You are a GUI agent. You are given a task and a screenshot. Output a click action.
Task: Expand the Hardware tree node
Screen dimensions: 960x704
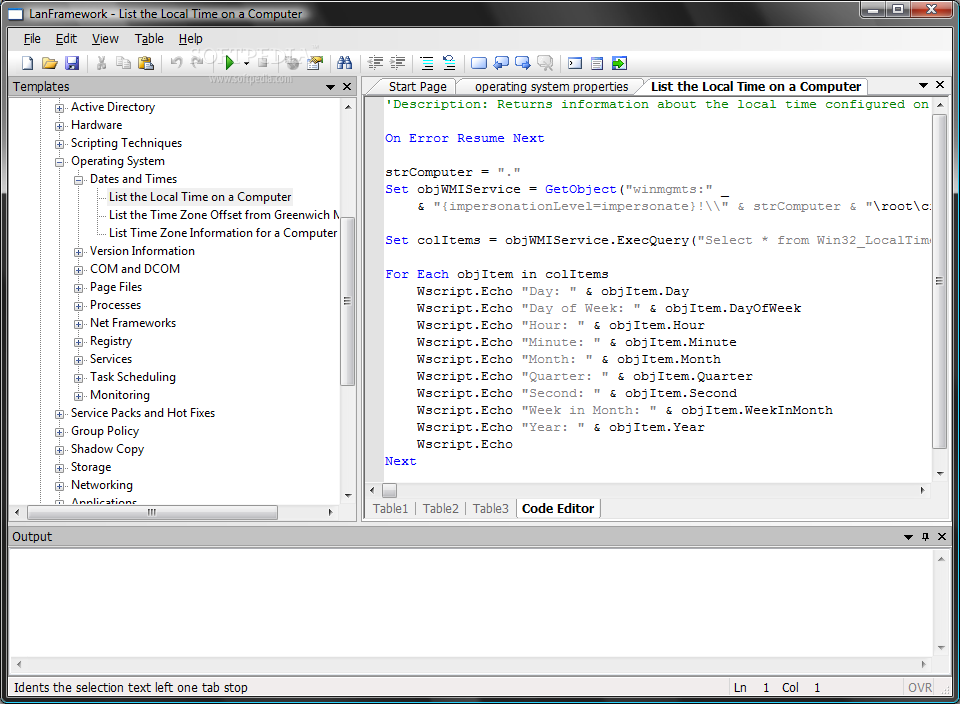pos(59,126)
